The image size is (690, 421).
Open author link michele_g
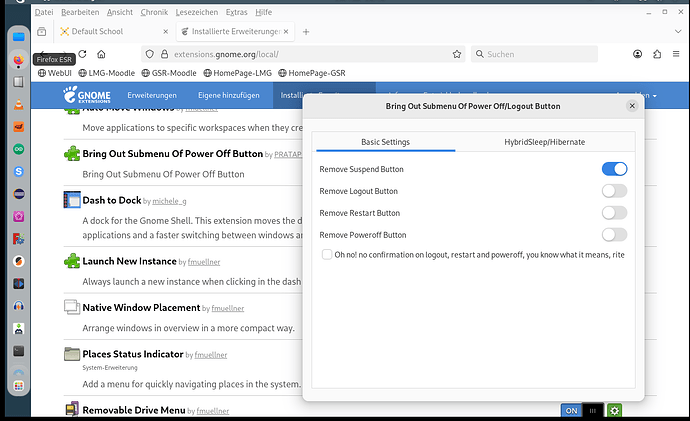click(x=169, y=201)
